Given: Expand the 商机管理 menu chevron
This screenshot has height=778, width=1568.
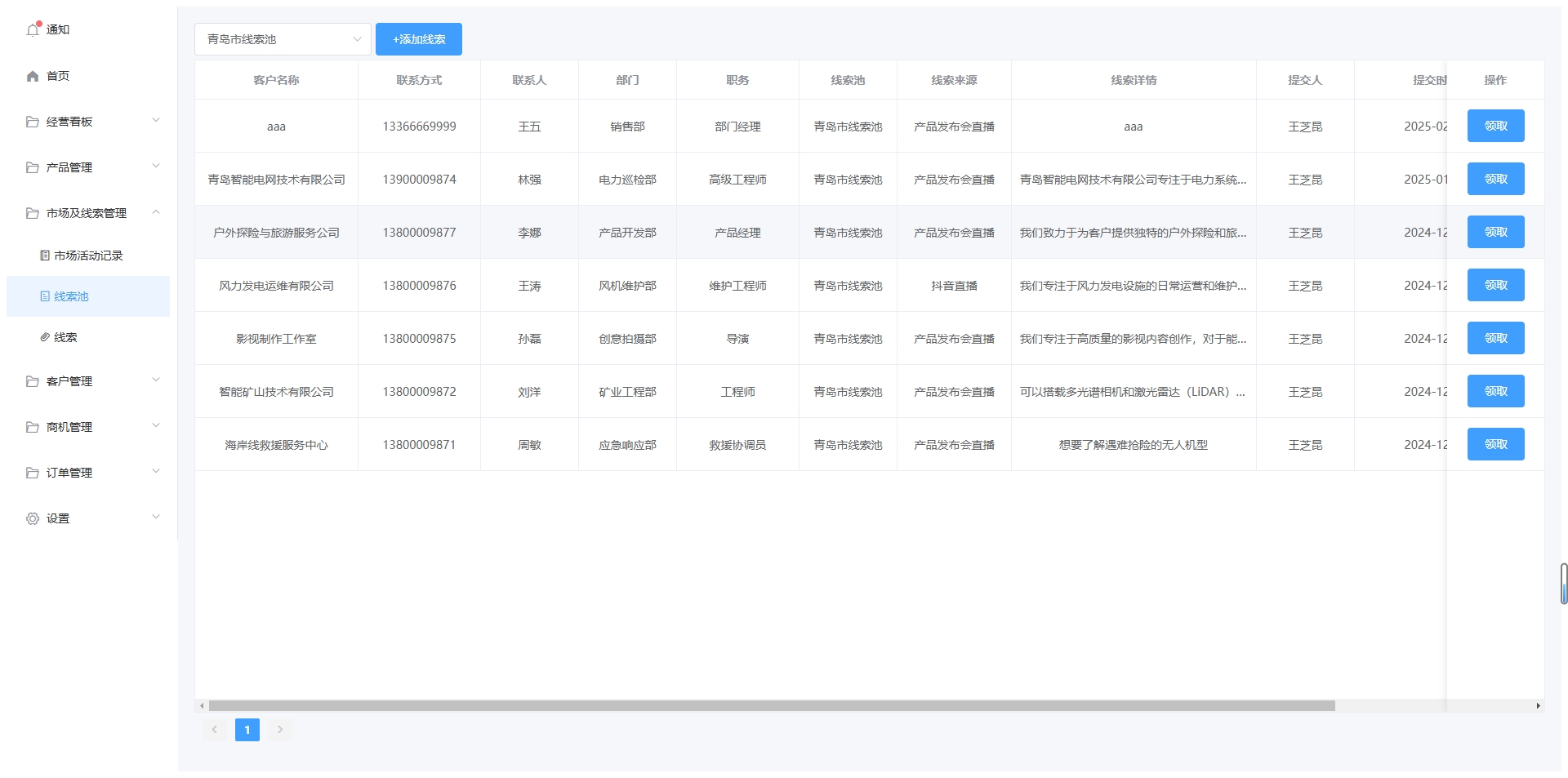Looking at the screenshot, I should click(x=156, y=426).
